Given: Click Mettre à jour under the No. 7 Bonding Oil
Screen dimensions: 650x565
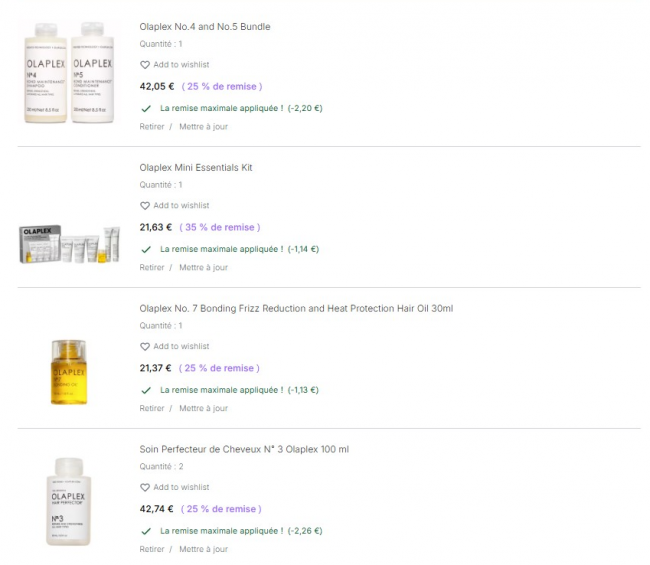Looking at the screenshot, I should tap(204, 408).
